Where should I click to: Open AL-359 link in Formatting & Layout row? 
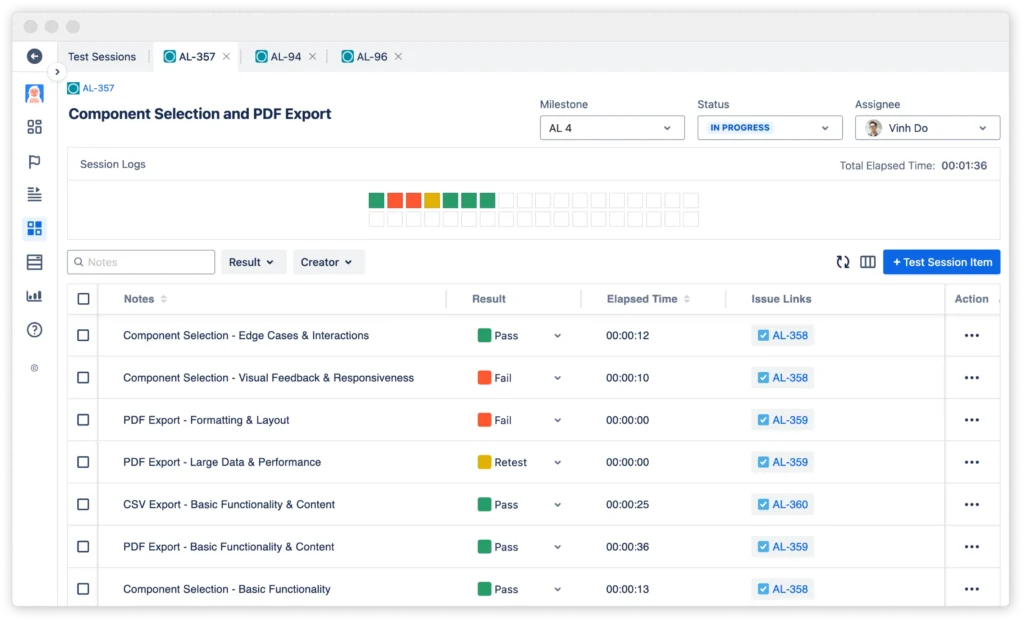coord(782,420)
